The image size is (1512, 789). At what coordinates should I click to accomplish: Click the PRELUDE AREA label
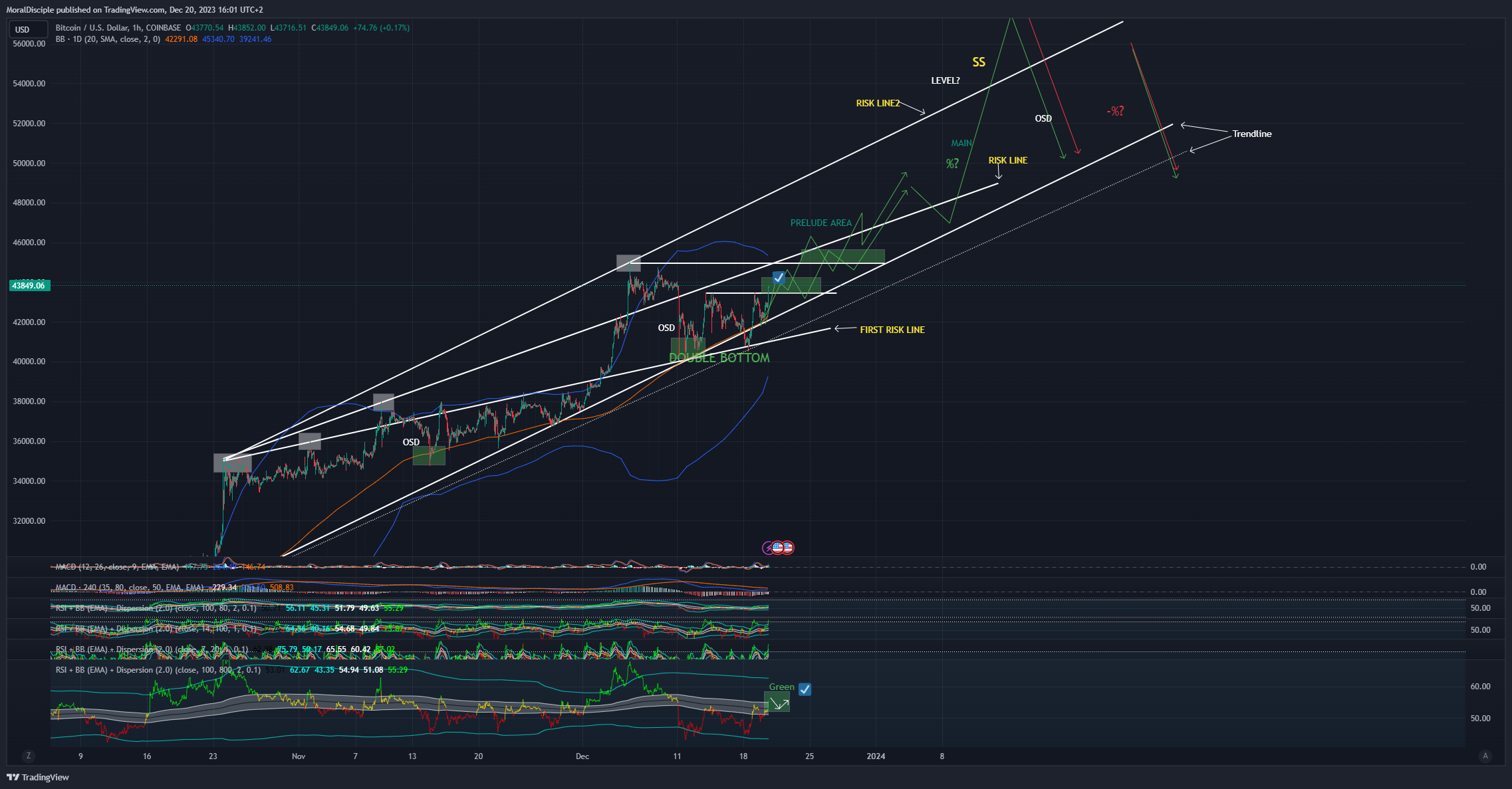point(821,223)
